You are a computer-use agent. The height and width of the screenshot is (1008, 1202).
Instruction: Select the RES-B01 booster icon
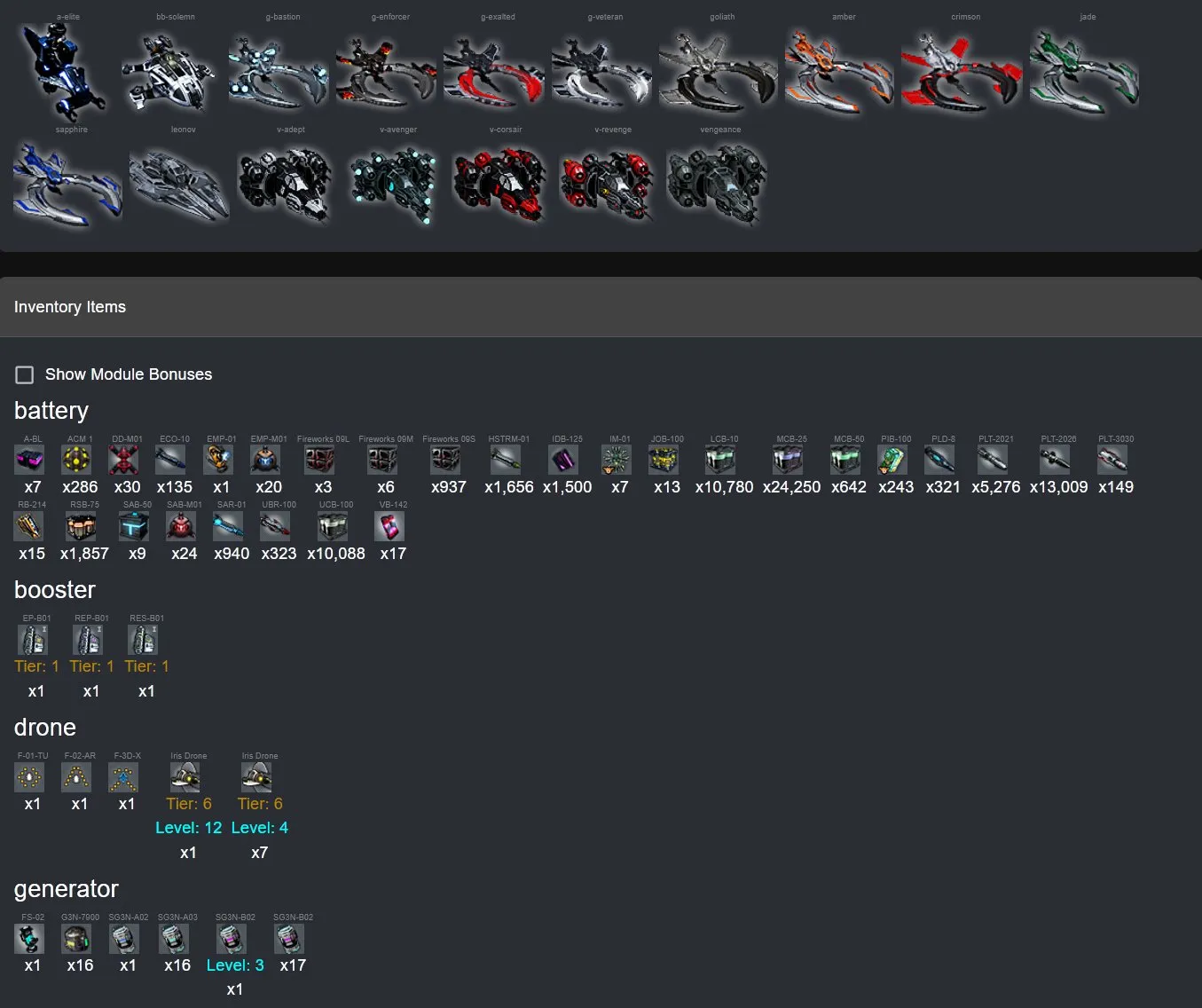click(143, 640)
